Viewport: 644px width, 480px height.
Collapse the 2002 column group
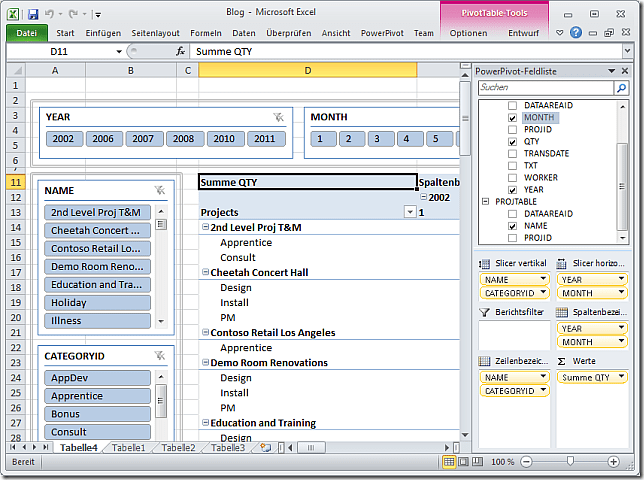pos(423,197)
